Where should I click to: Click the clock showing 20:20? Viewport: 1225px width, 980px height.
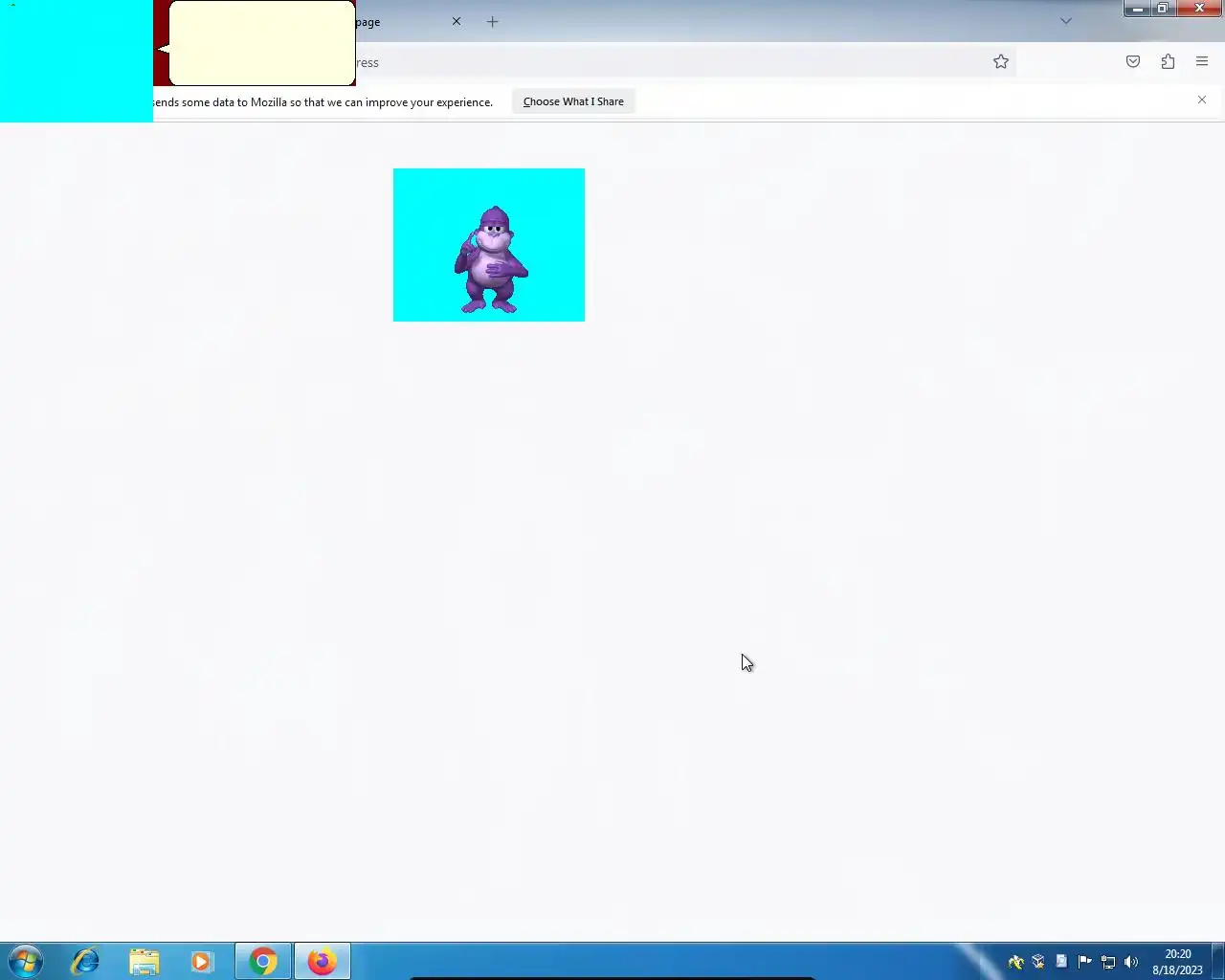(1177, 962)
